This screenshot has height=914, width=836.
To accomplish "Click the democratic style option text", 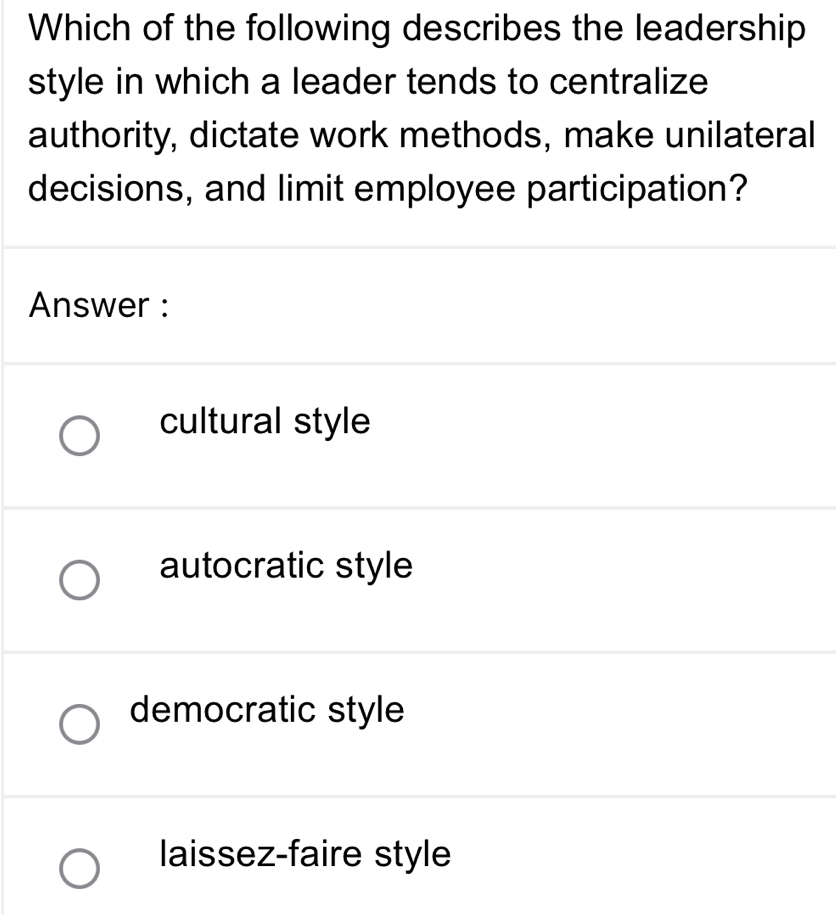I will pos(266,710).
